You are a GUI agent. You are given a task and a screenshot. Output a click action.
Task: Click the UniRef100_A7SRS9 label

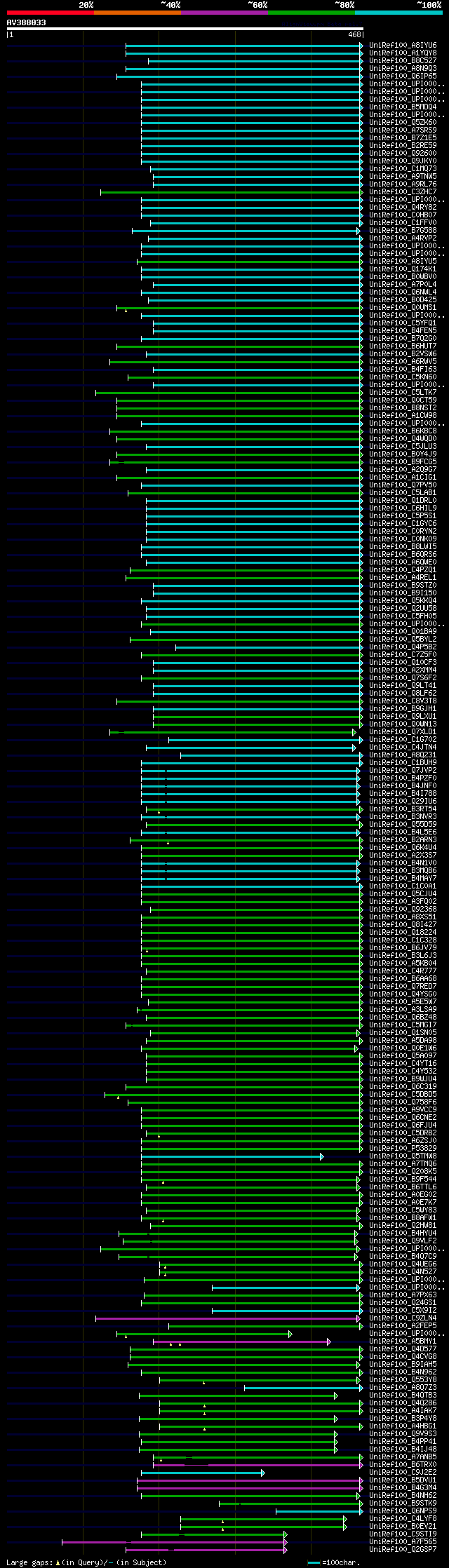click(x=403, y=130)
